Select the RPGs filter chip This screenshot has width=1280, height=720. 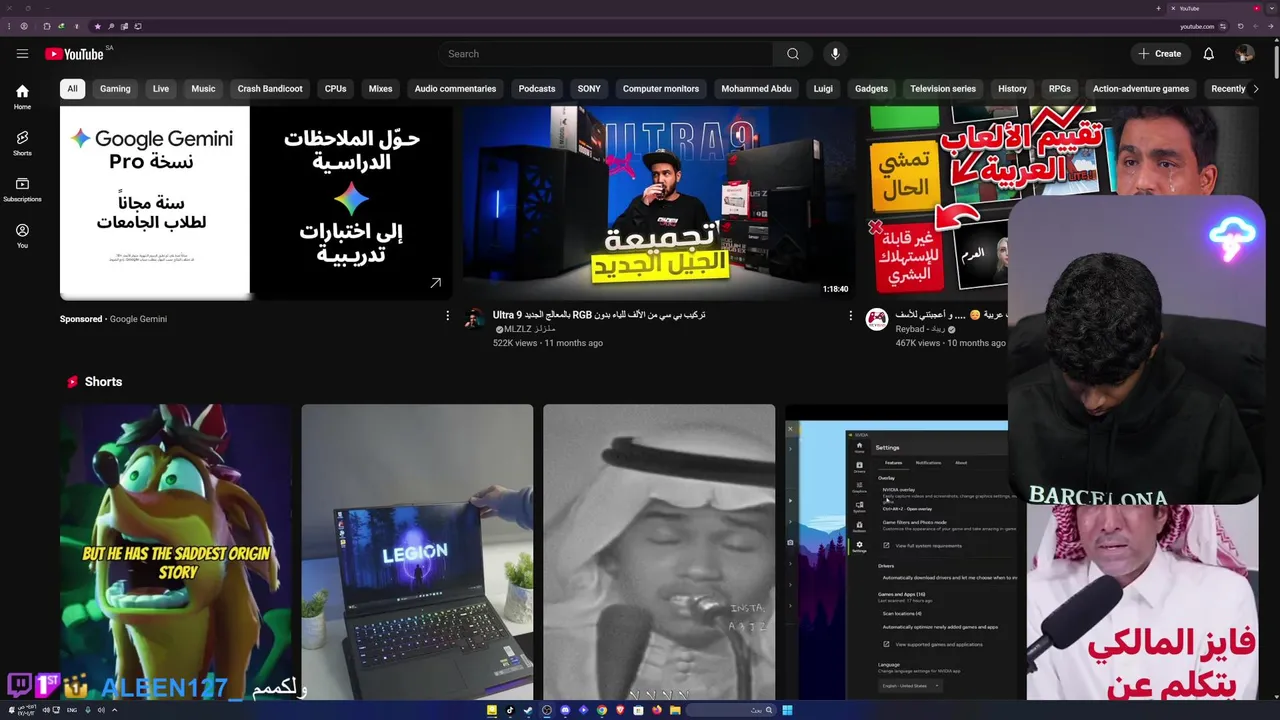(x=1059, y=89)
